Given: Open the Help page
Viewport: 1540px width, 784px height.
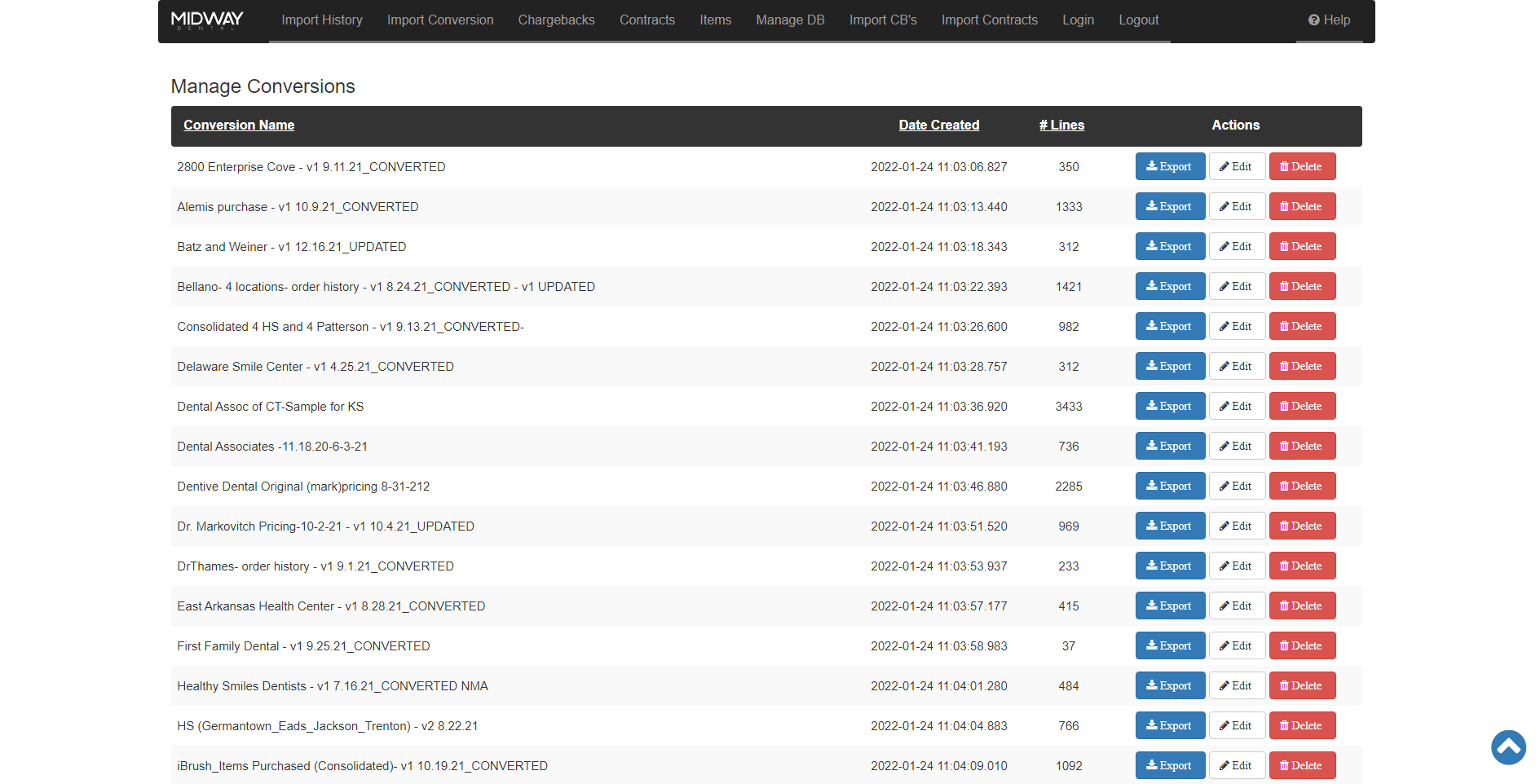Looking at the screenshot, I should [x=1329, y=20].
